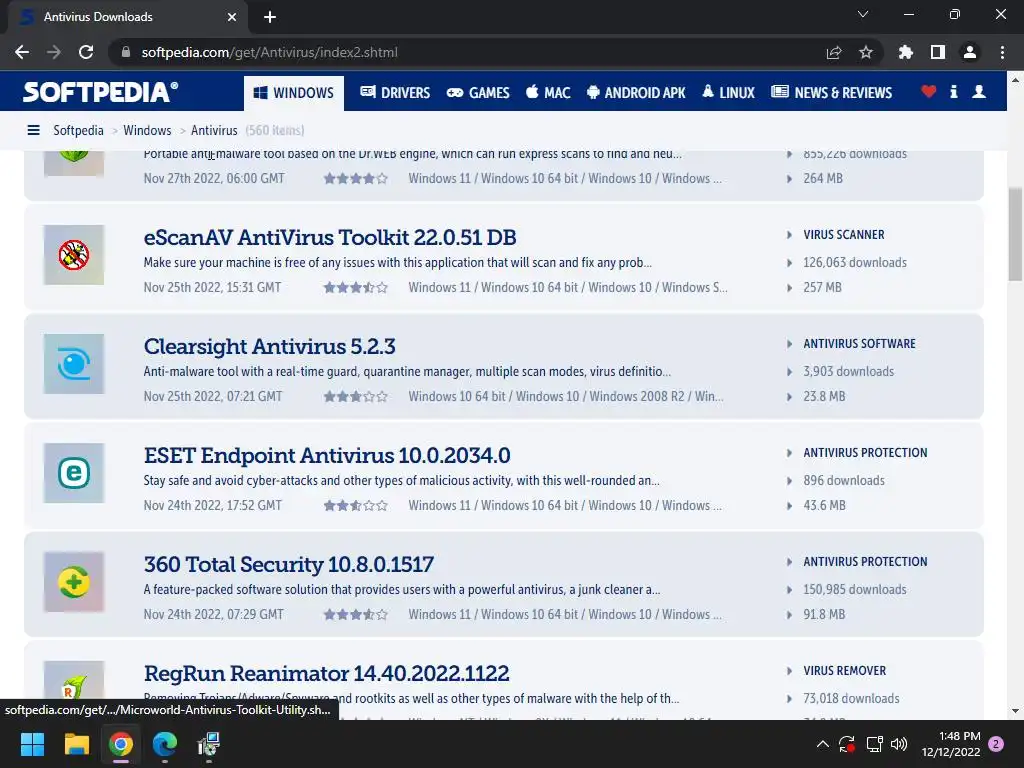This screenshot has width=1024, height=768.
Task: Switch to the Android APK section
Action: point(636,93)
